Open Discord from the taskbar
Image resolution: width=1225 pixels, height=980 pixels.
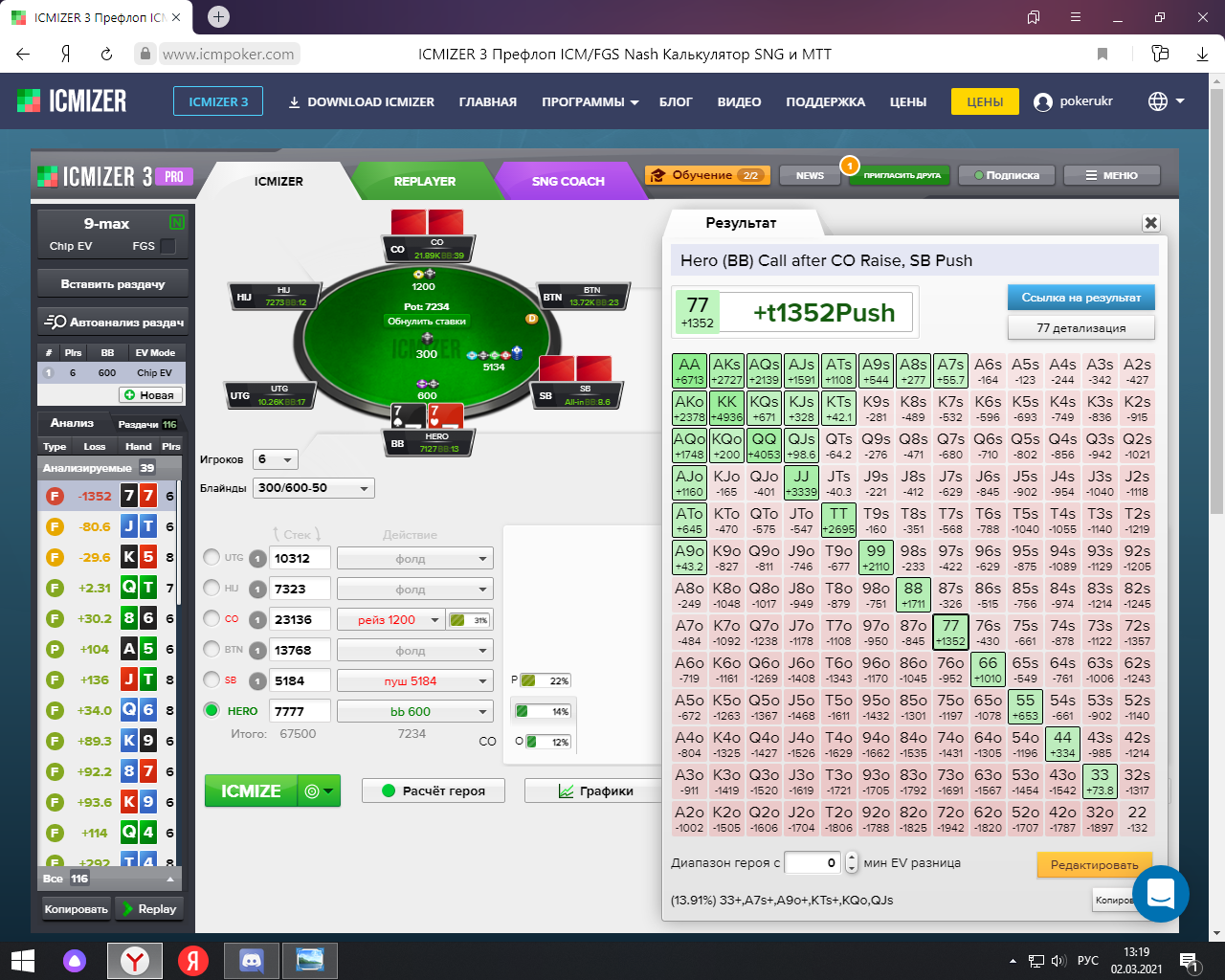251,960
